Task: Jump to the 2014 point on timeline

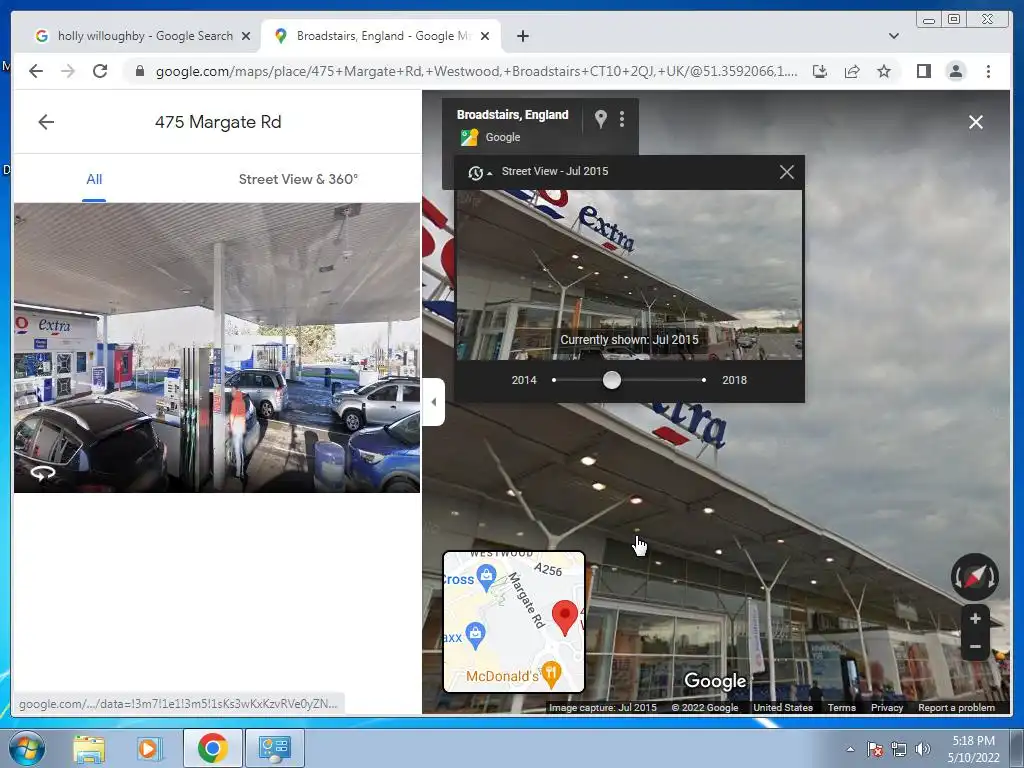Action: coord(554,380)
